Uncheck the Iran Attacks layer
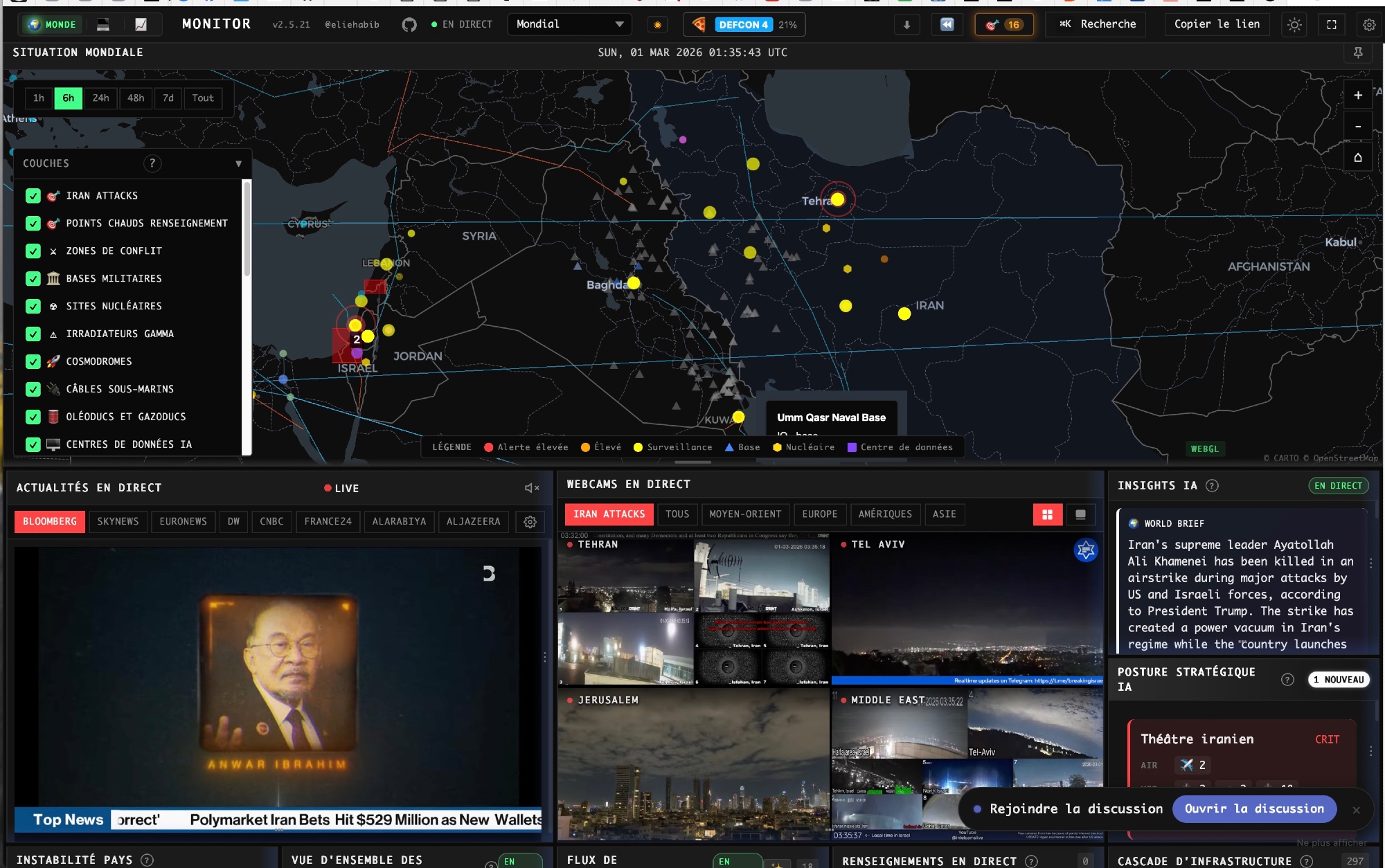Screen dimensions: 1385x868 point(33,196)
